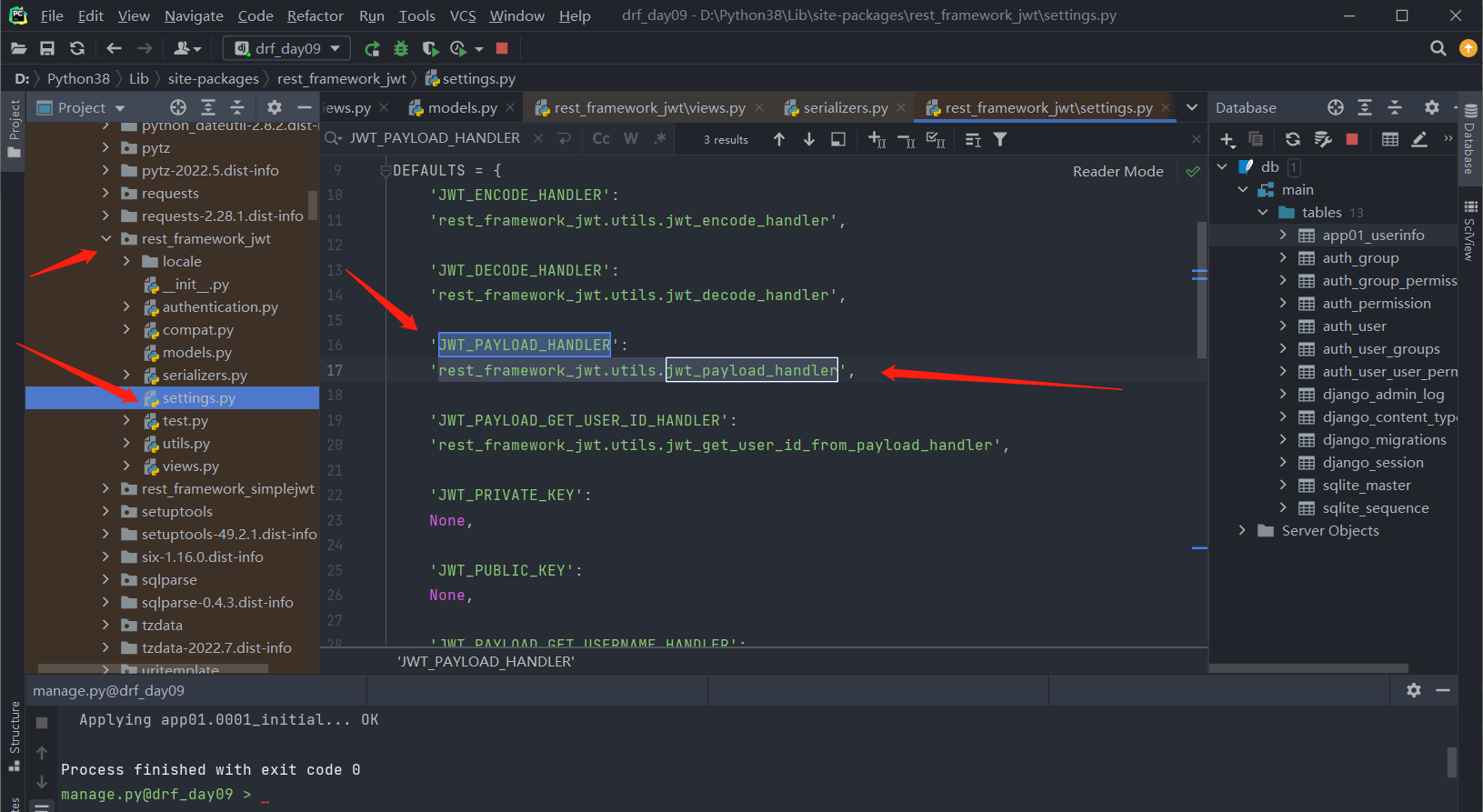Close the serializers.py tab
The image size is (1483, 812).
(901, 107)
